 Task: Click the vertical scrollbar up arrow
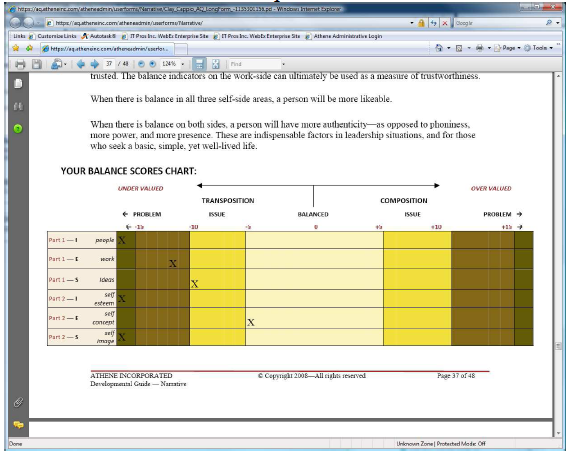point(558,76)
